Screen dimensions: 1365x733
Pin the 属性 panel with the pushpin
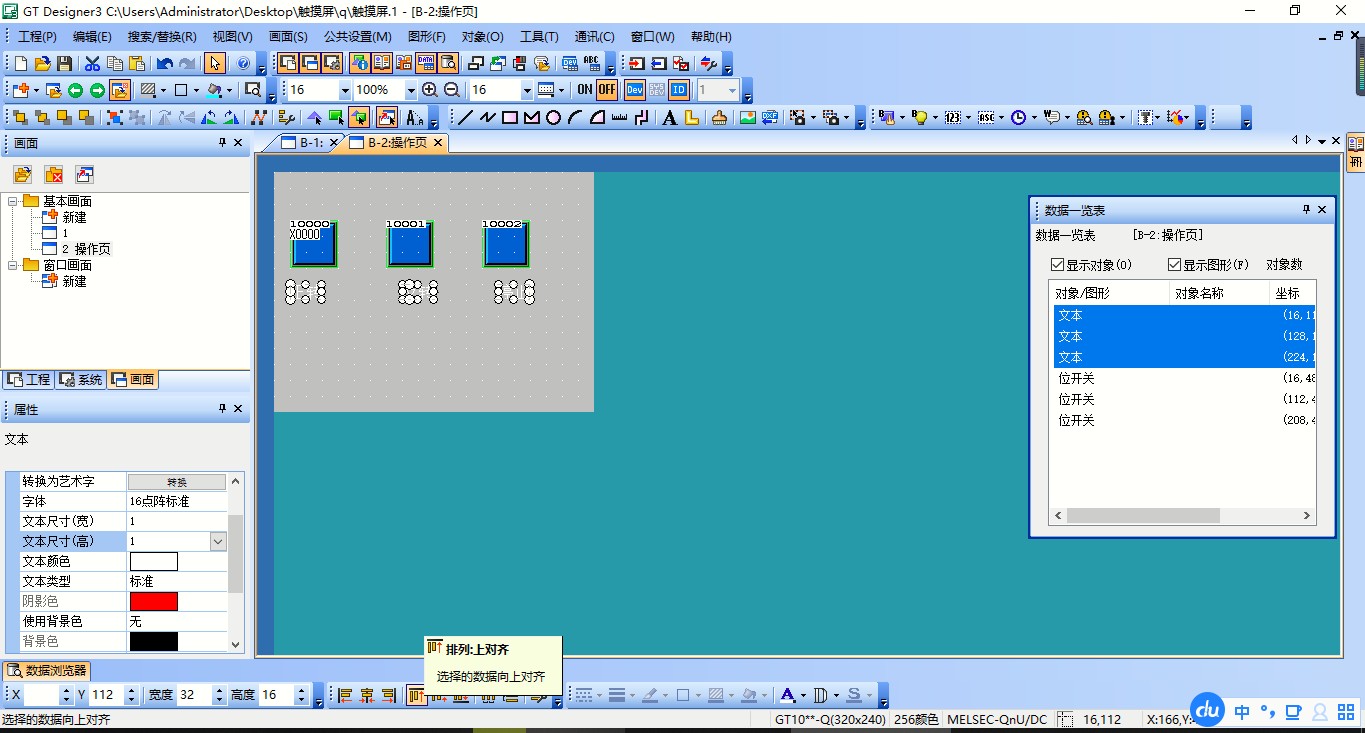click(222, 409)
